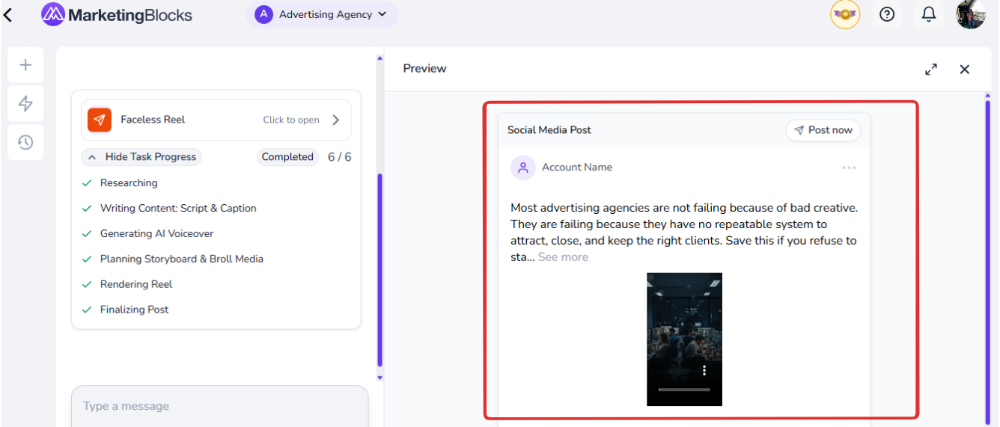
Task: Click the plus icon in left sidebar
Action: point(26,65)
